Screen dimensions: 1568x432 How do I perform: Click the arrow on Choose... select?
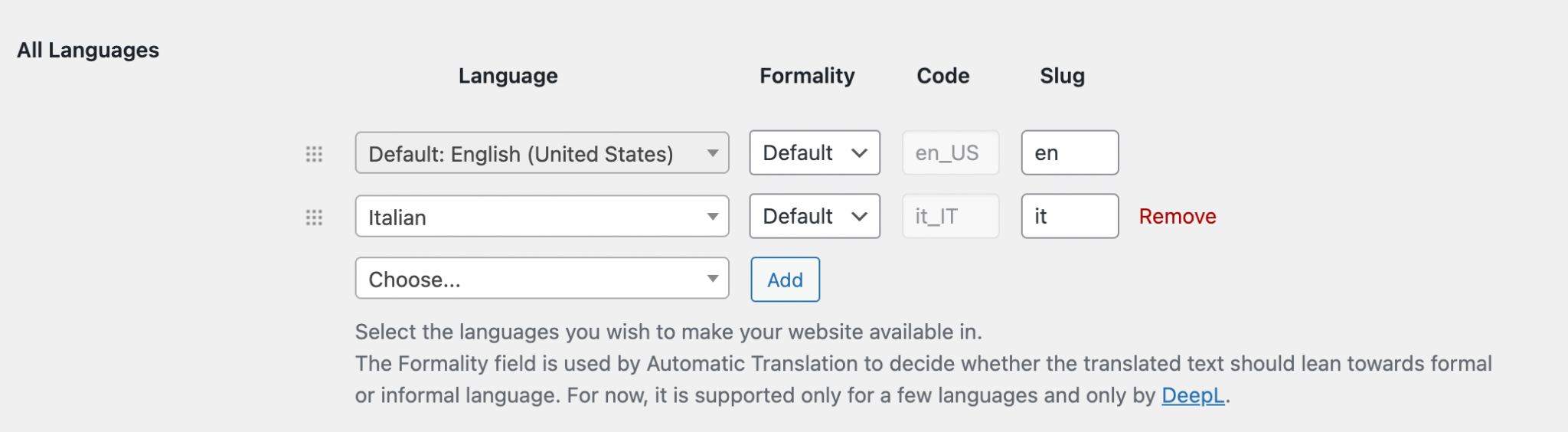tap(713, 279)
